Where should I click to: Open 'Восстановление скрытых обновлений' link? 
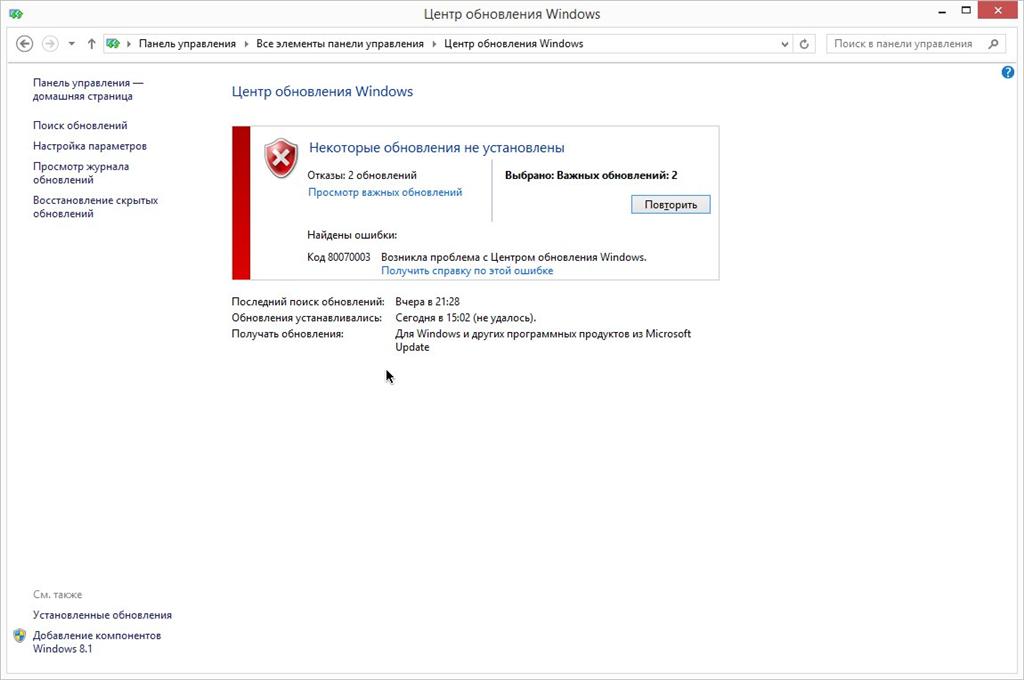pos(95,207)
